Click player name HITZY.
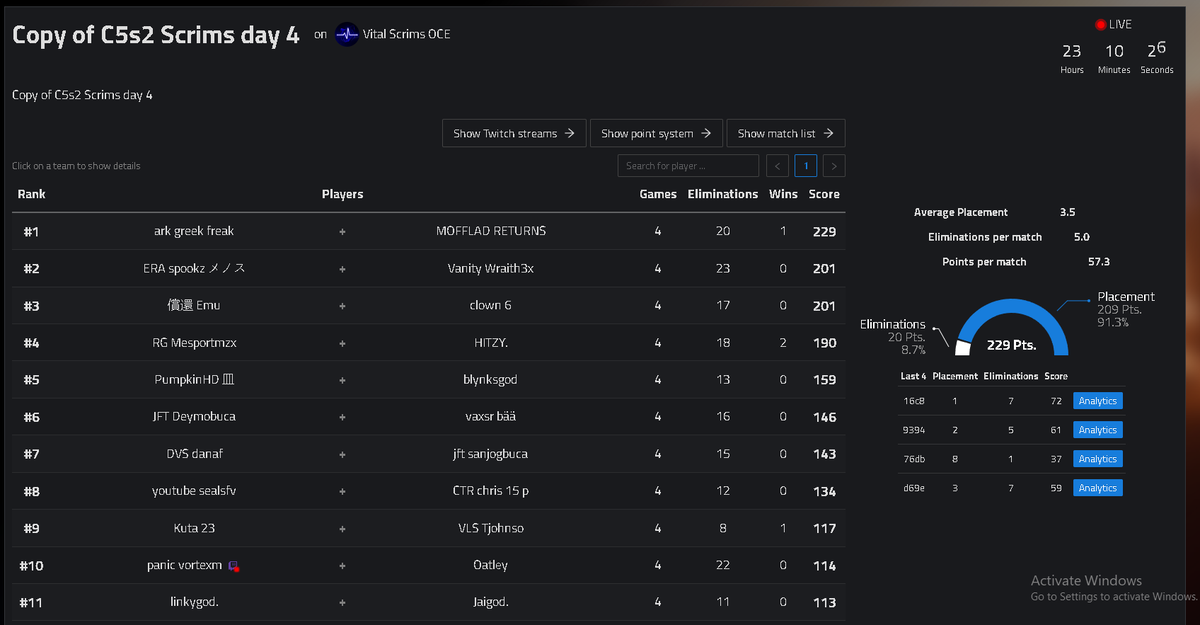Screen dimensions: 1200x625 (491, 343)
